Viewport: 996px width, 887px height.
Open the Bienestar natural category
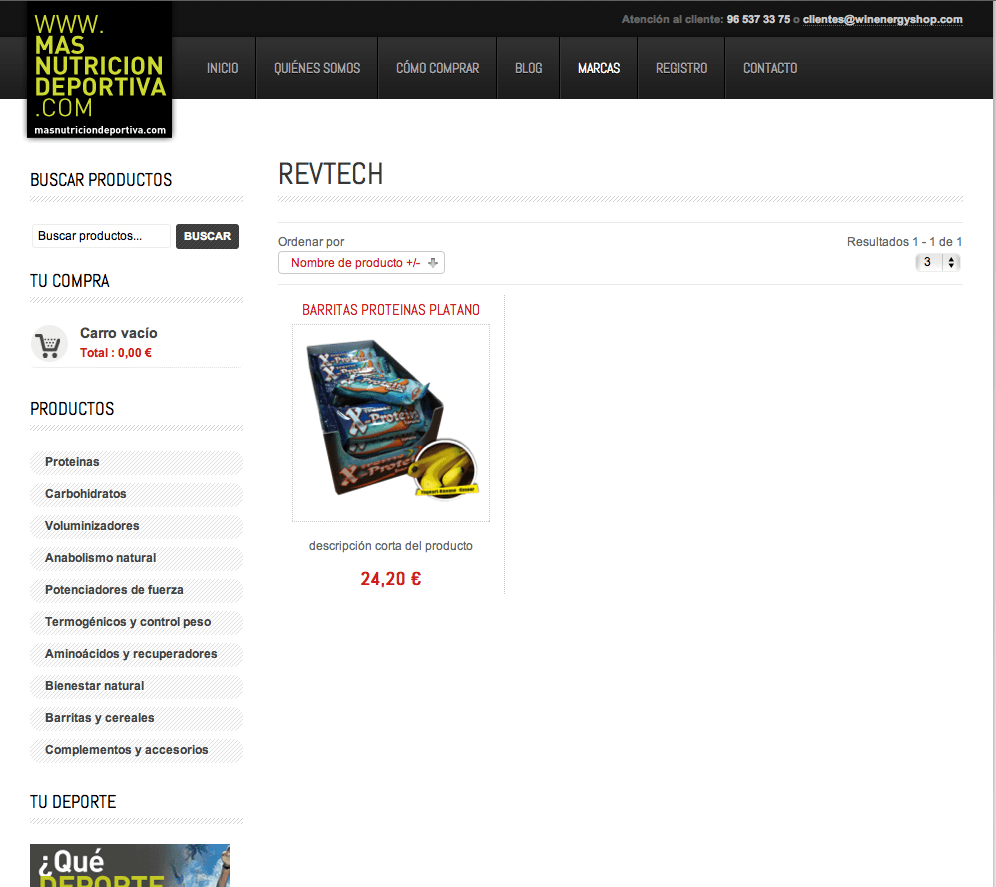(x=137, y=686)
